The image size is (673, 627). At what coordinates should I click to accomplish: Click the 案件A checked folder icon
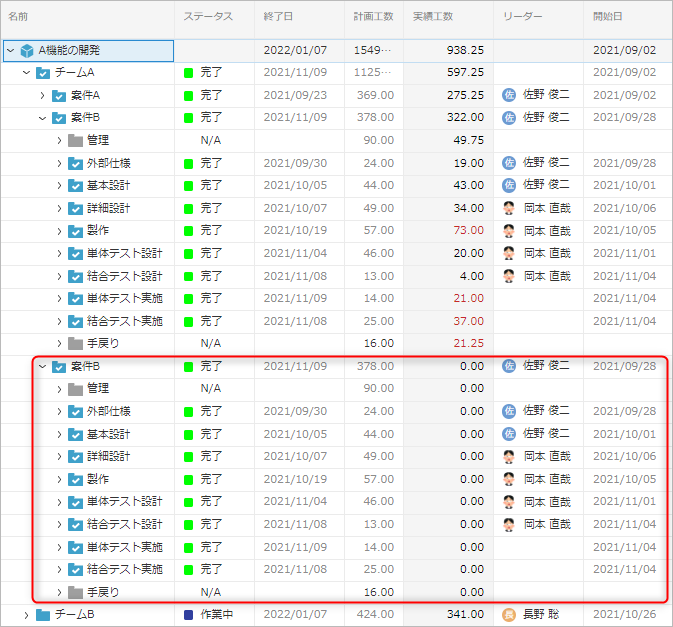pos(59,95)
